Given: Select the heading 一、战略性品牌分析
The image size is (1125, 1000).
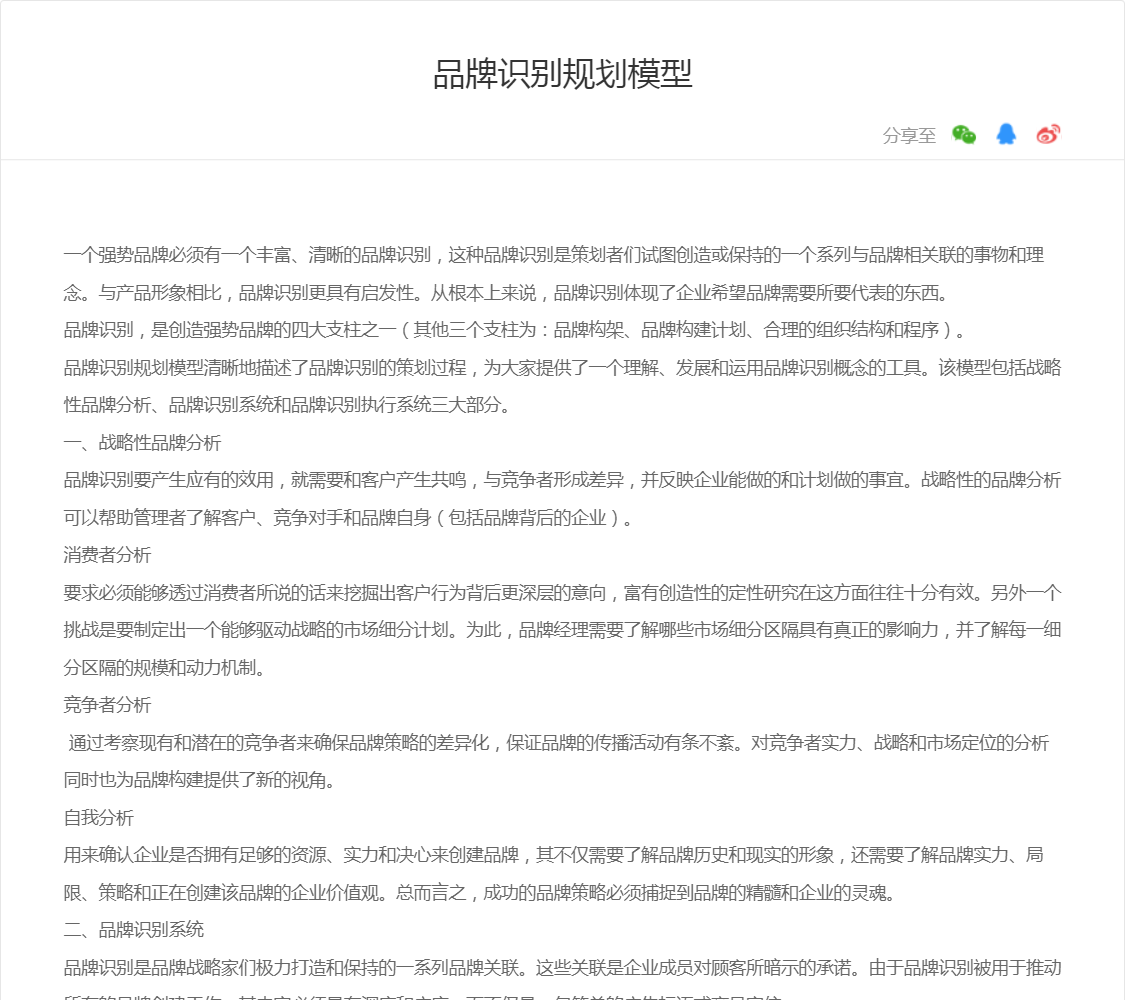Looking at the screenshot, I should [142, 442].
